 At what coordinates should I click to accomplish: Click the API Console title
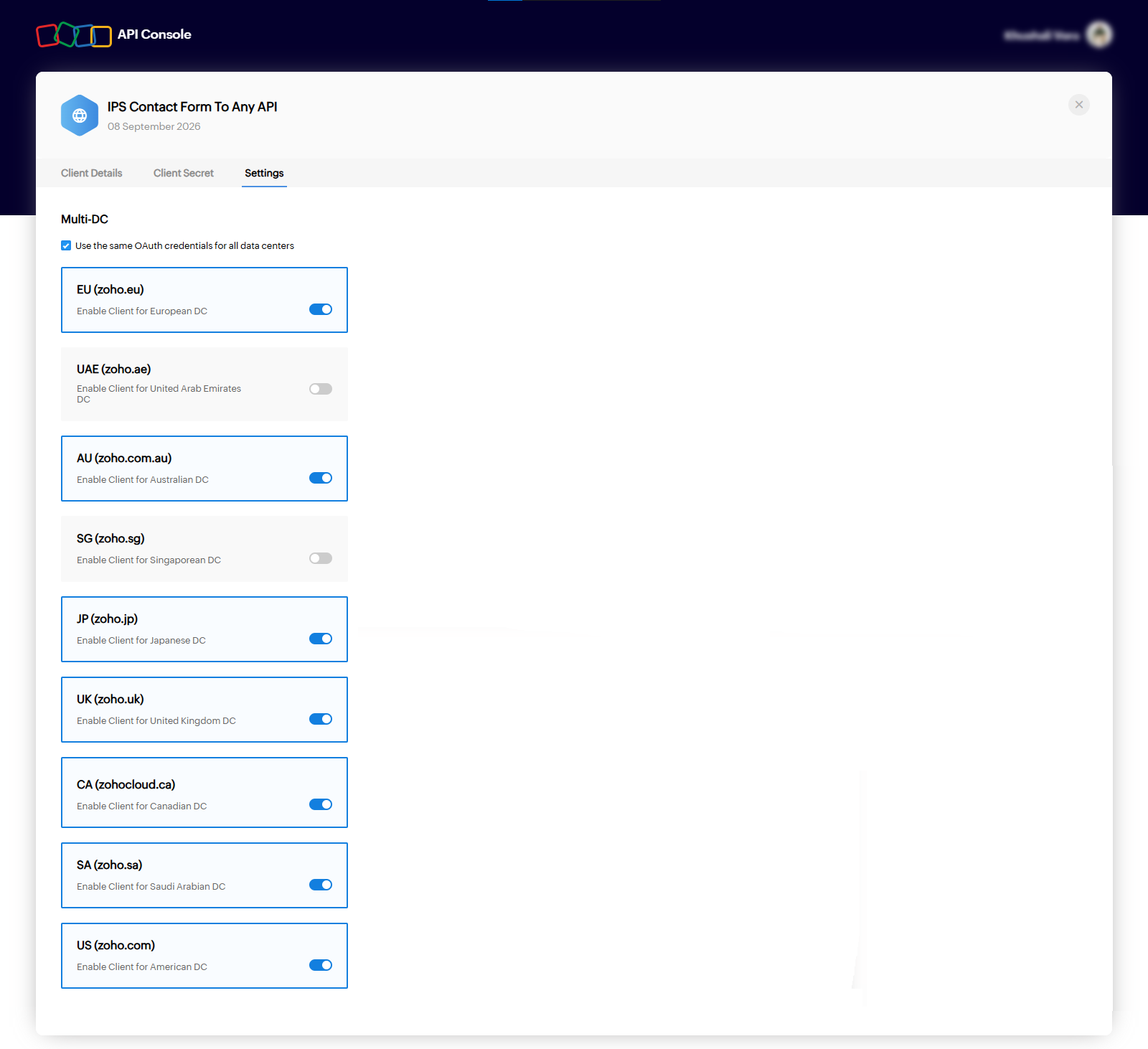click(x=154, y=34)
